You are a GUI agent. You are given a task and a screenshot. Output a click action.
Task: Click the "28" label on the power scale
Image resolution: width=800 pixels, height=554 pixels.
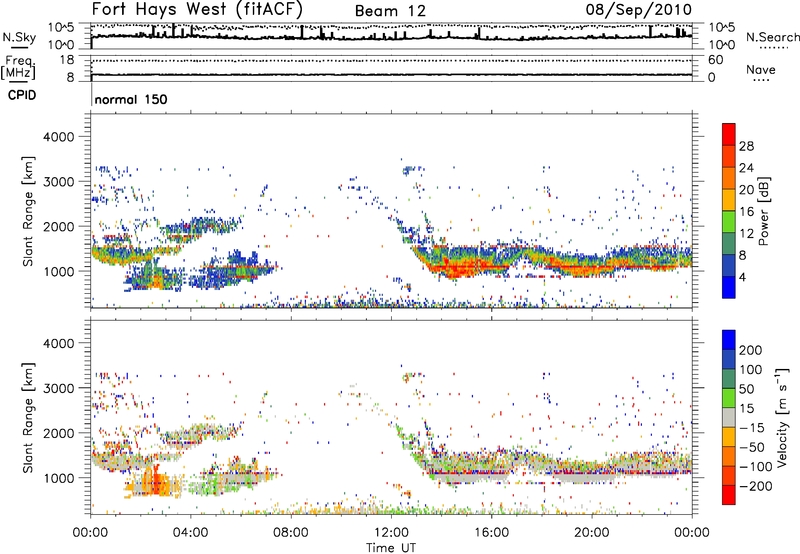point(746,146)
